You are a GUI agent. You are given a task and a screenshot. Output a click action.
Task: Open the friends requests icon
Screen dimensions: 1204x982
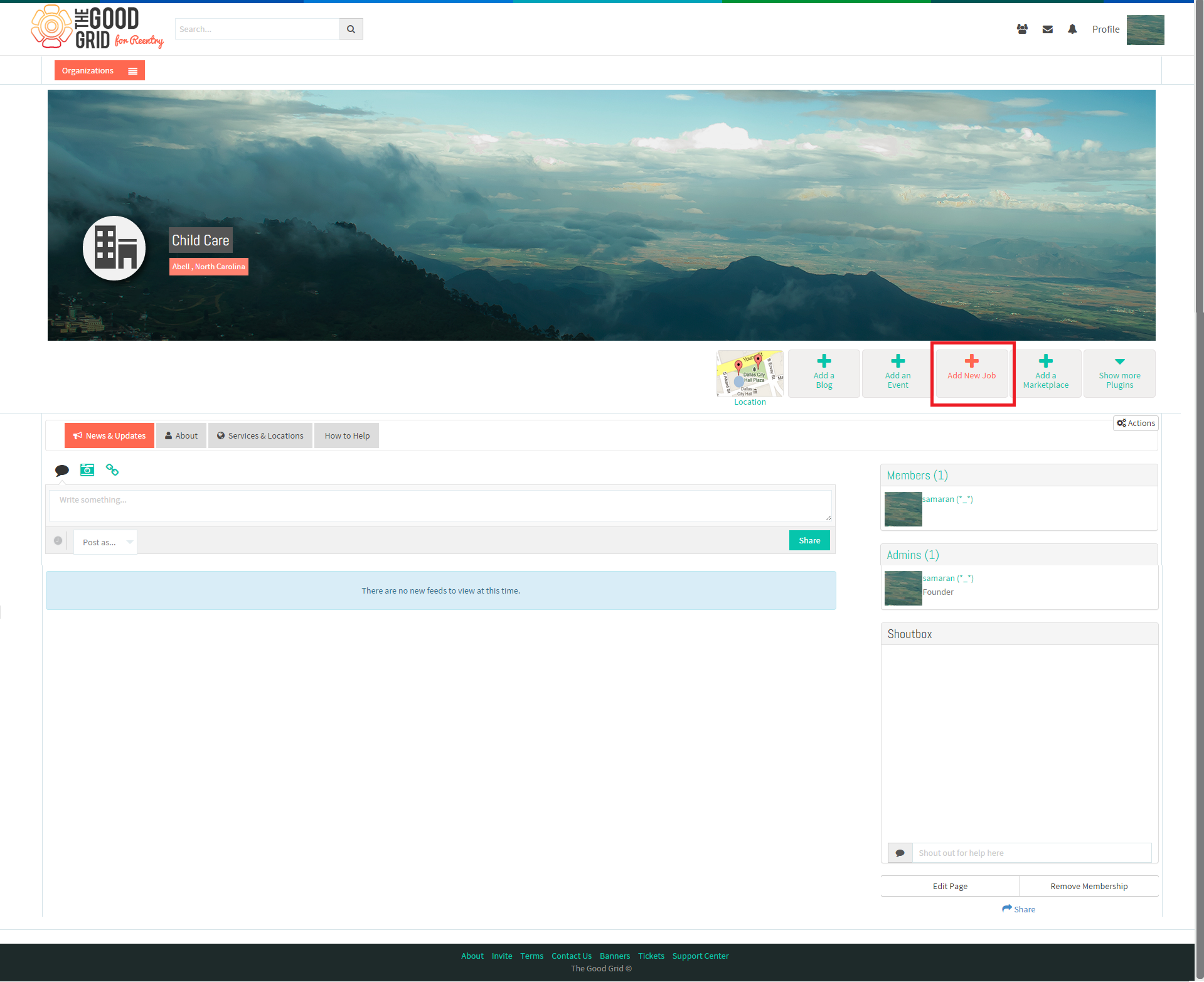pyautogui.click(x=1022, y=29)
